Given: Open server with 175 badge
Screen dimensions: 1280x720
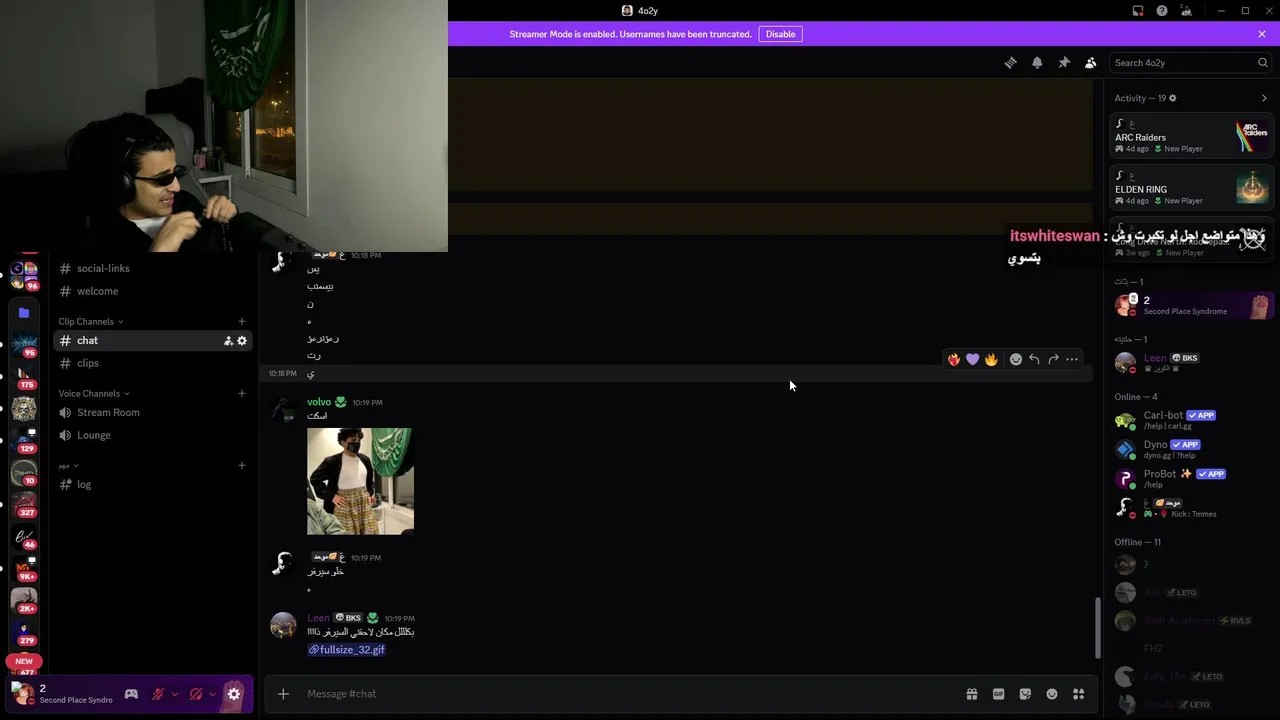Looking at the screenshot, I should [x=24, y=376].
